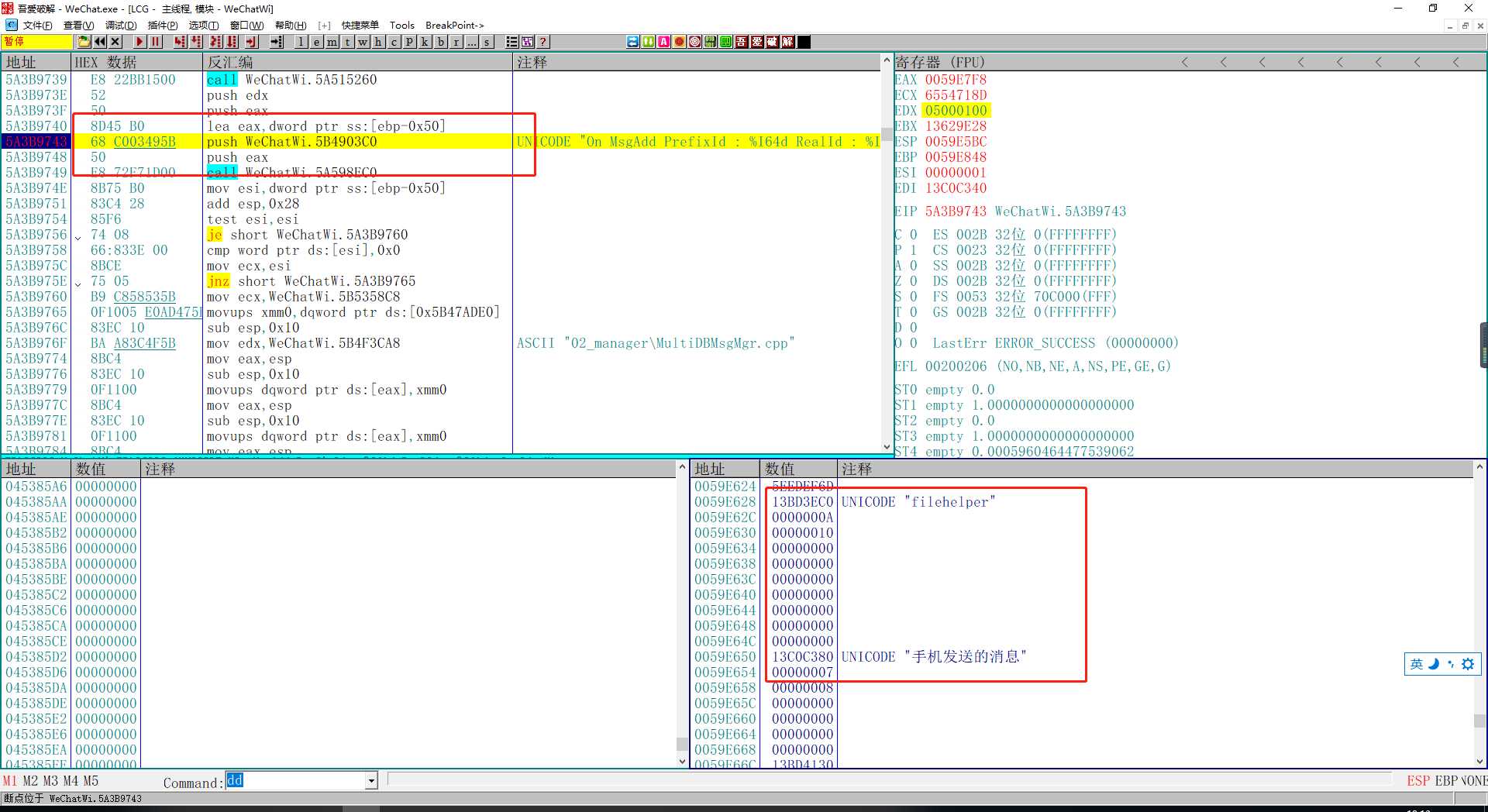
Task: Select the EBP stack mode button
Action: pos(1446,781)
